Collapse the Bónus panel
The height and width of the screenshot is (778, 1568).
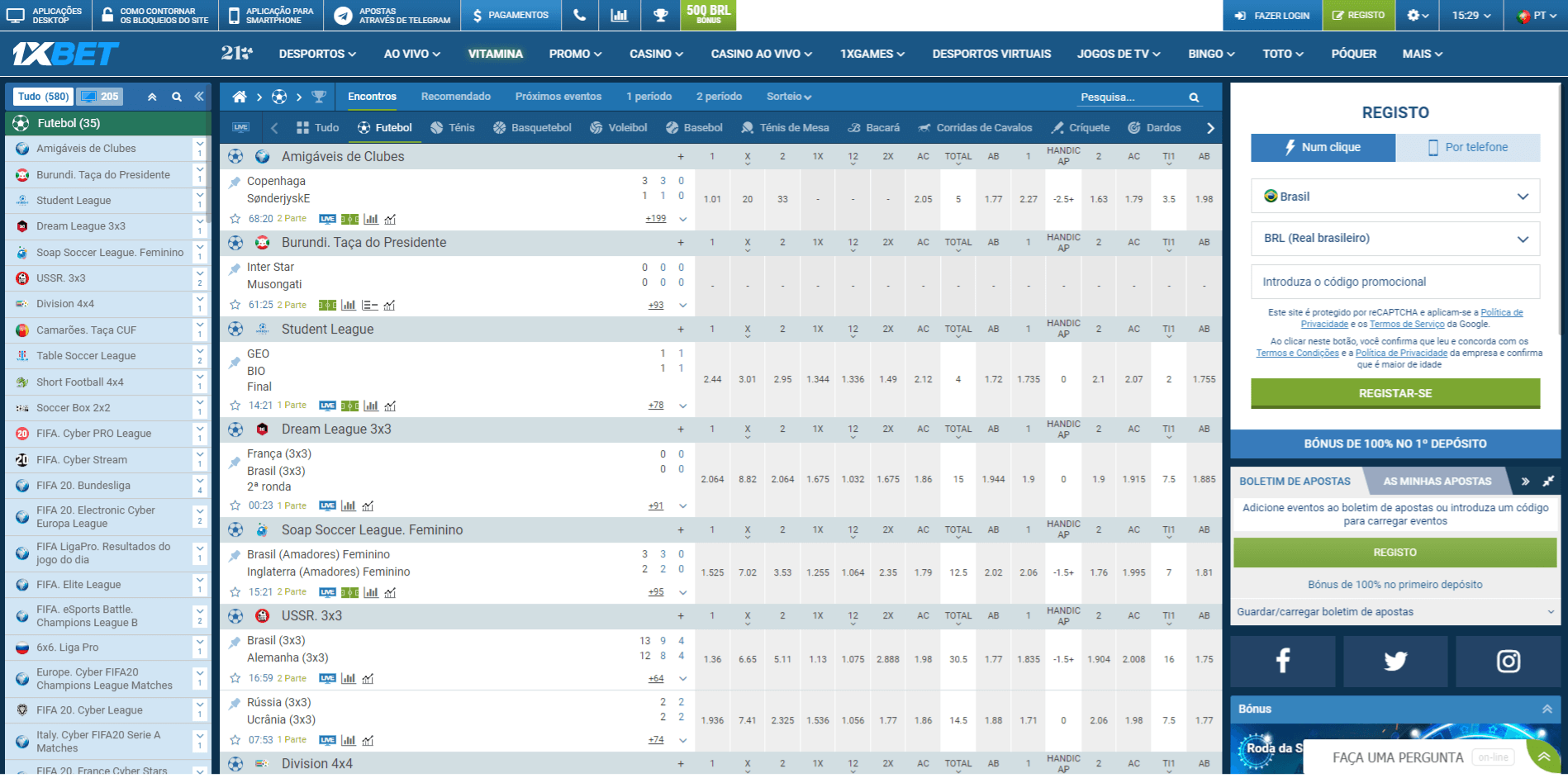click(1547, 709)
